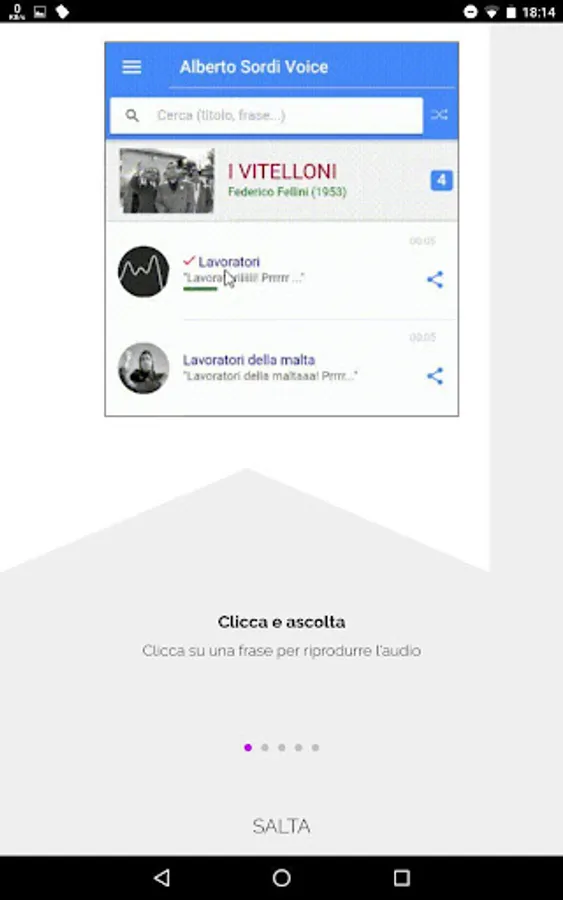Tap the Android back navigation button
Image resolution: width=563 pixels, height=900 pixels.
click(x=162, y=877)
